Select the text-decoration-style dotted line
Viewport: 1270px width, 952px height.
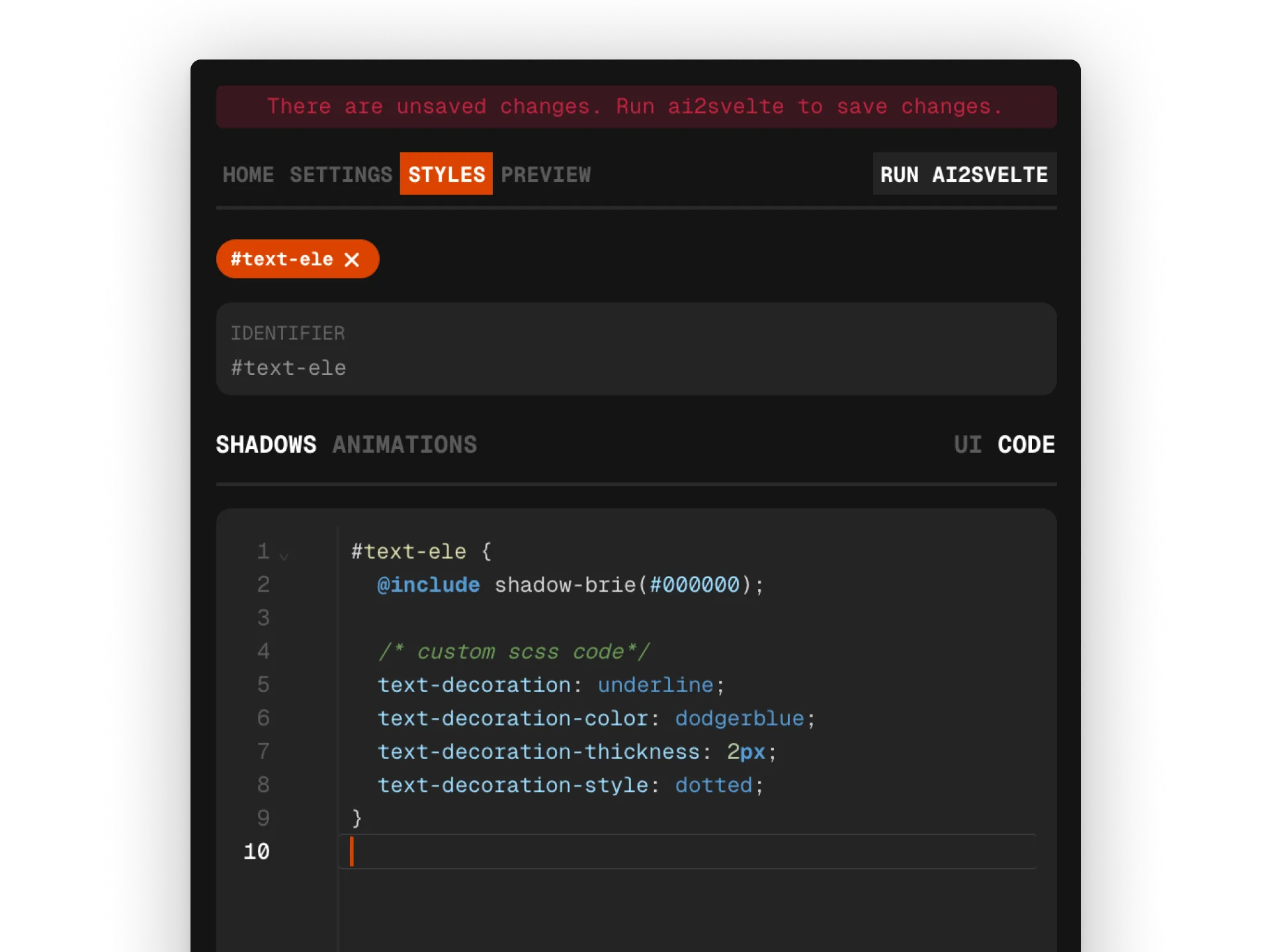569,785
